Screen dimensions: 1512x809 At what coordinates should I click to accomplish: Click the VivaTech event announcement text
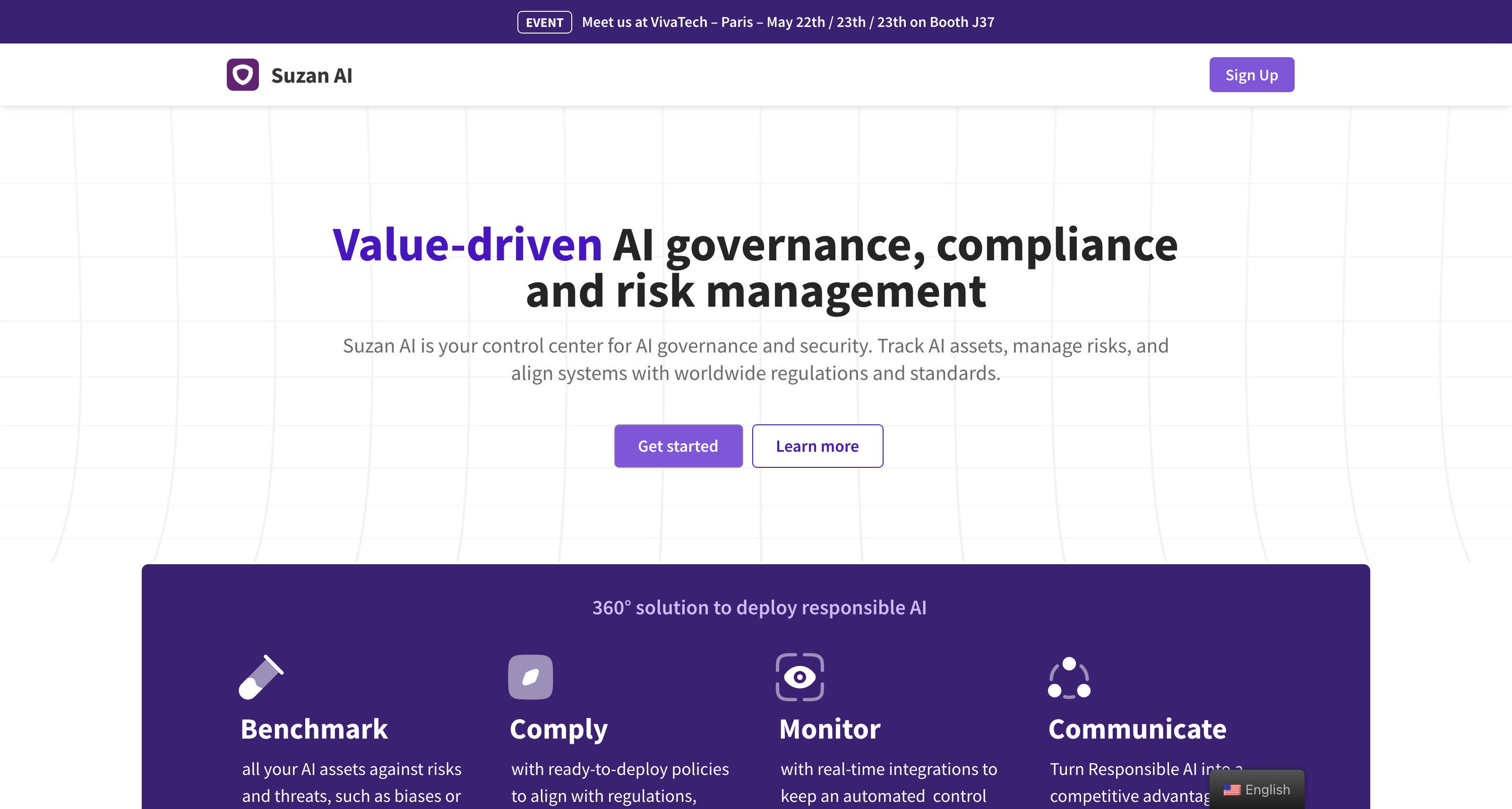pos(788,22)
